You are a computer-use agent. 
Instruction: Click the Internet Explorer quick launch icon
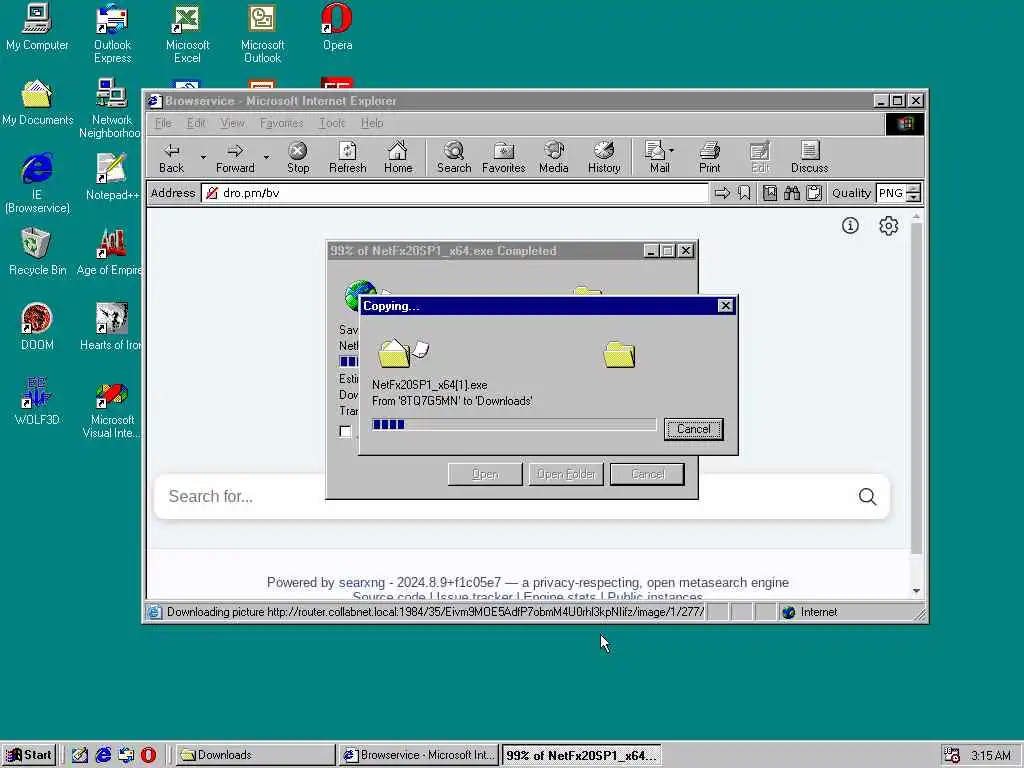[103, 755]
